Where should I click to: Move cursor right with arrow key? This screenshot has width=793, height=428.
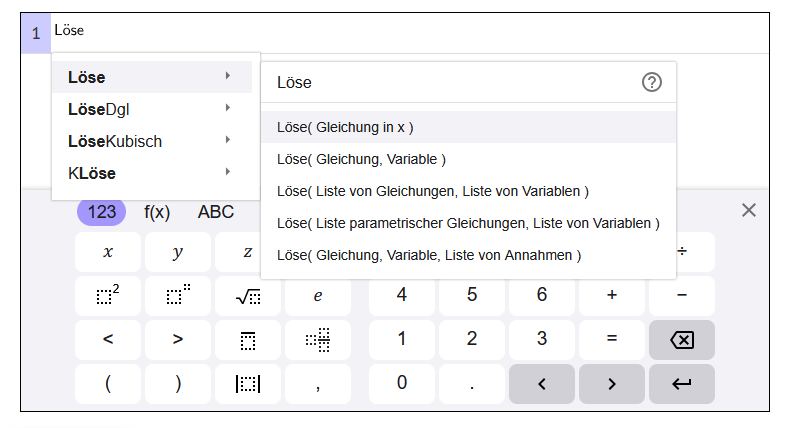coord(611,384)
